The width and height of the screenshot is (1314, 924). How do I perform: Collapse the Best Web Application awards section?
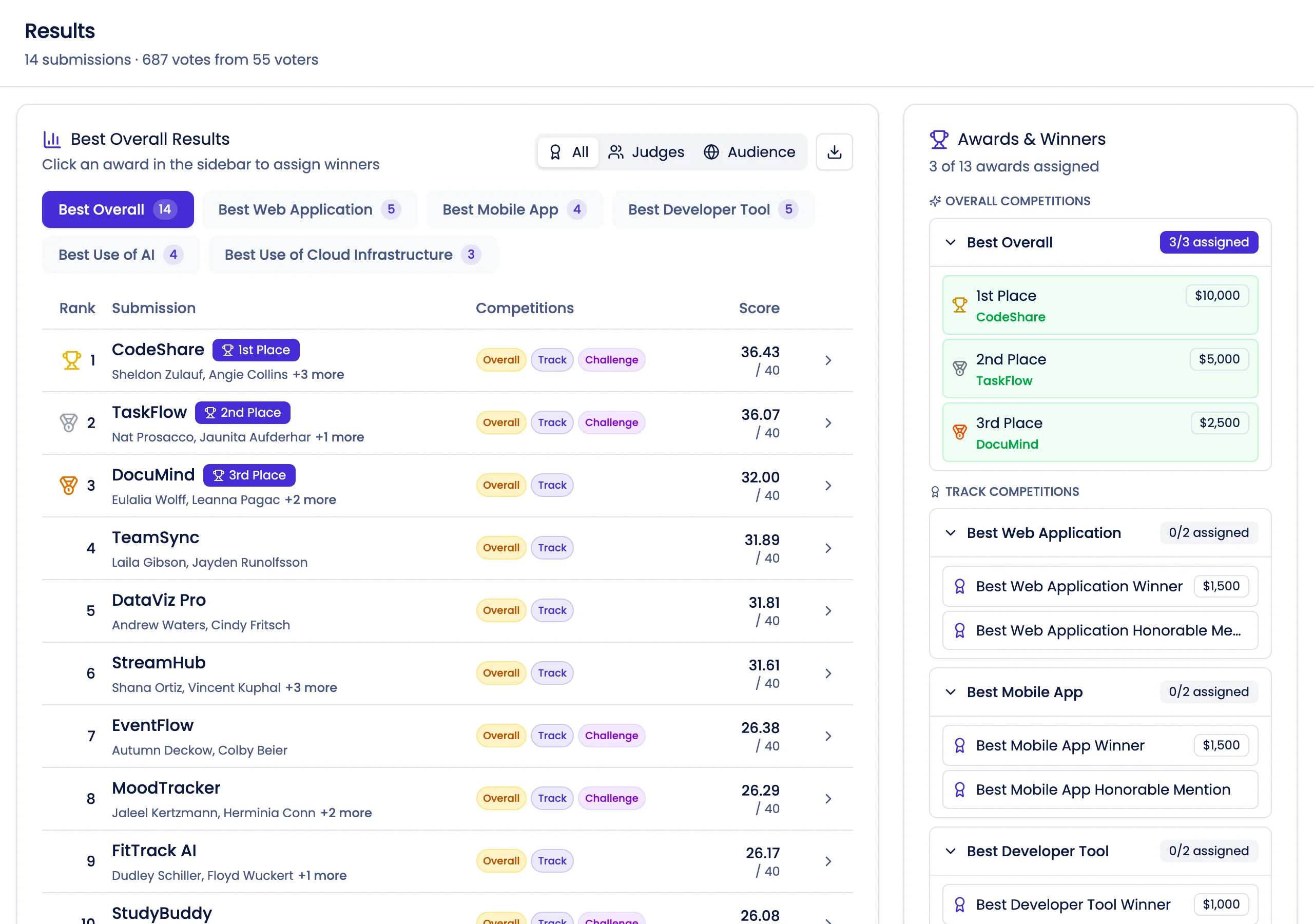tap(950, 533)
